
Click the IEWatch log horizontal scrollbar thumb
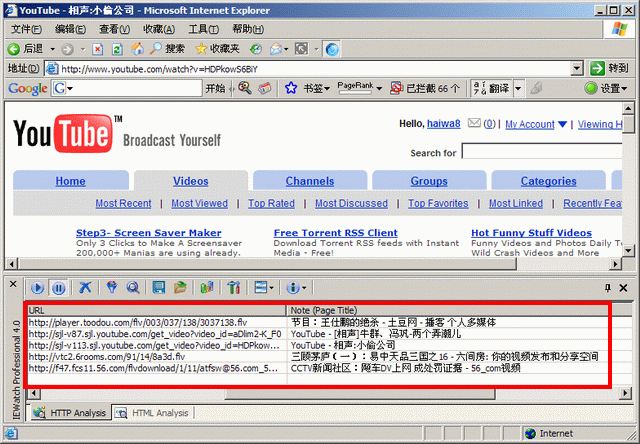[x=360, y=394]
